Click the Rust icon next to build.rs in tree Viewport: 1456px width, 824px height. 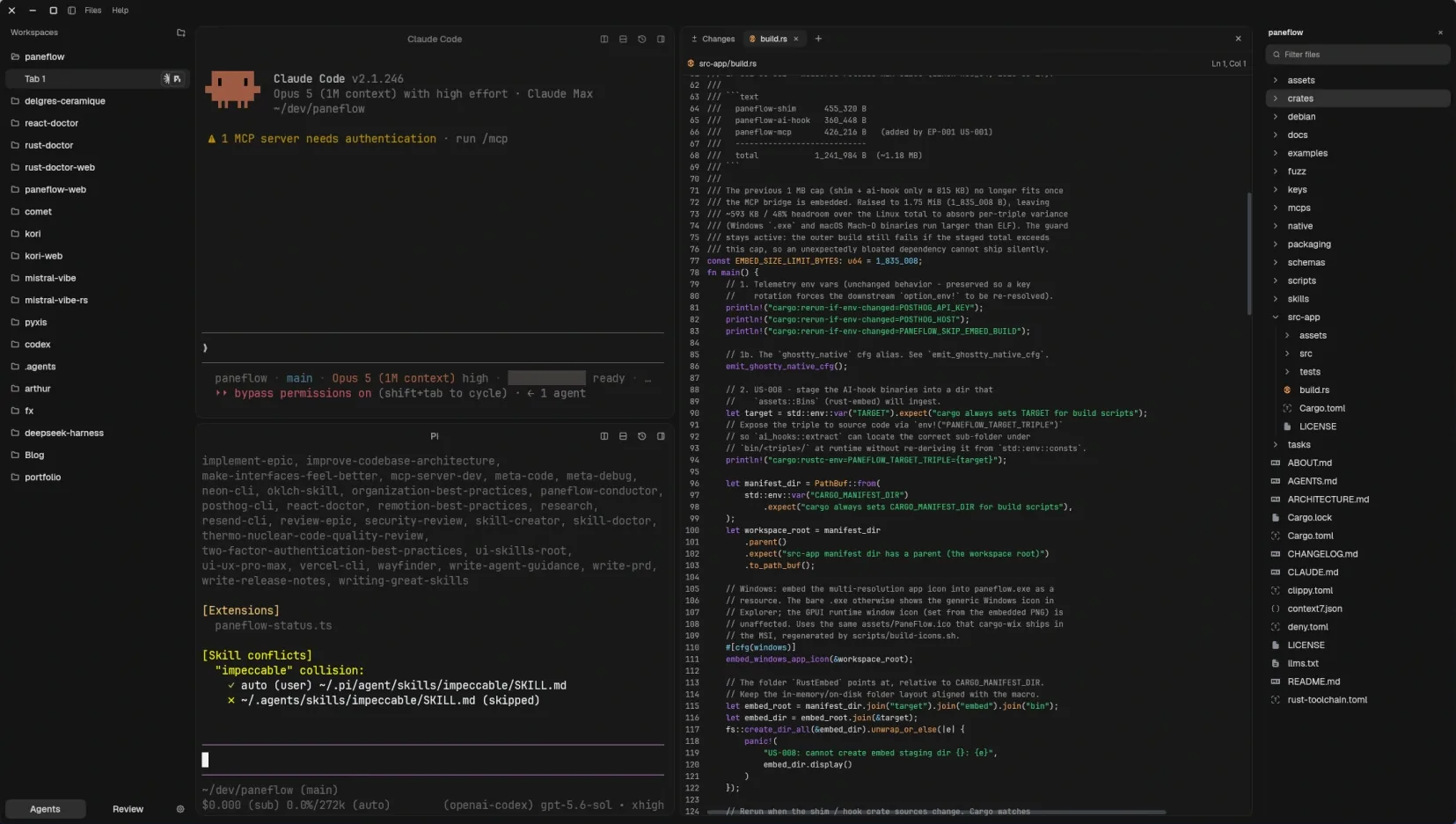coord(1287,390)
